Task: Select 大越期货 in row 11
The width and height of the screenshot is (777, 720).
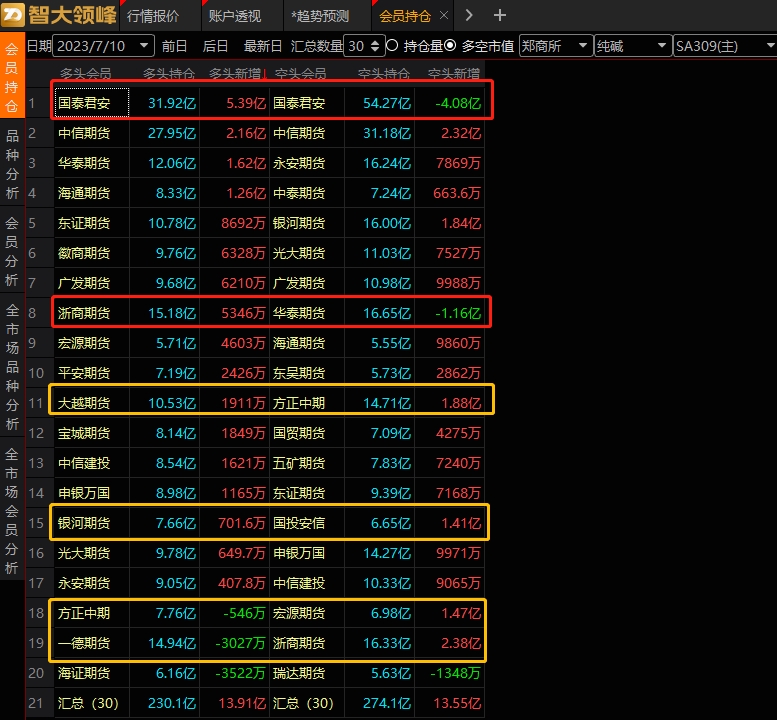Action: point(92,403)
